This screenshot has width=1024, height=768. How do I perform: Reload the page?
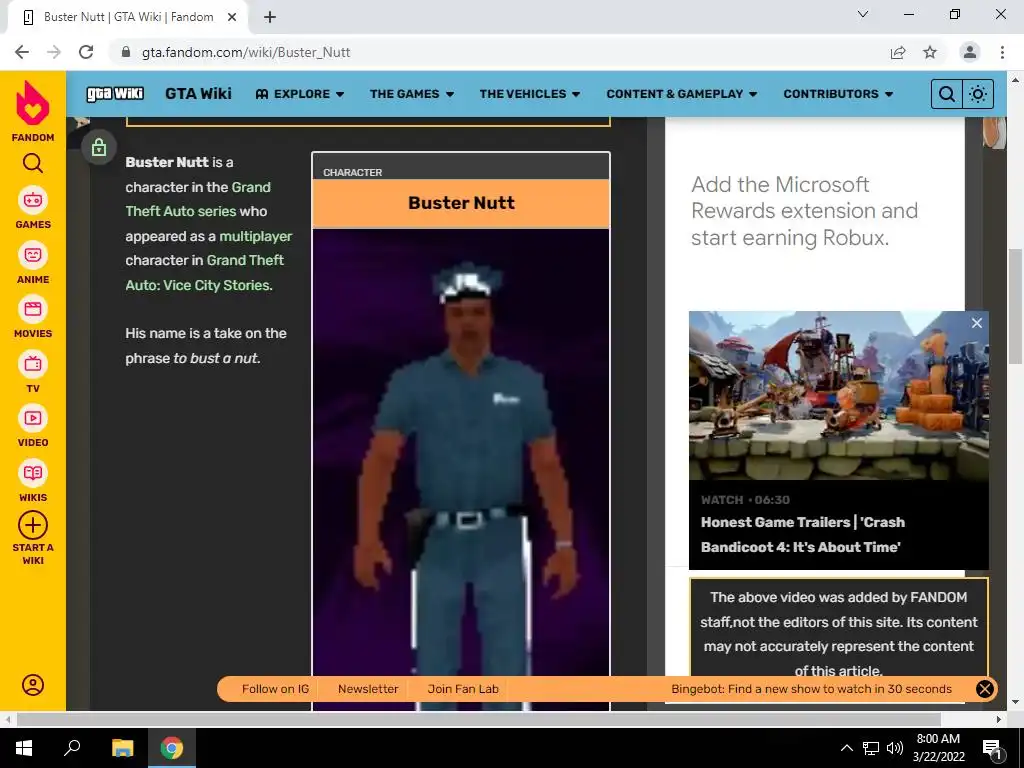tap(86, 52)
